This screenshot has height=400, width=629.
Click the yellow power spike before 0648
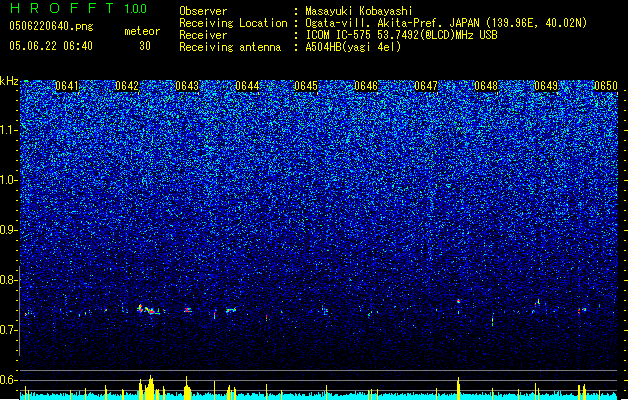[459, 388]
